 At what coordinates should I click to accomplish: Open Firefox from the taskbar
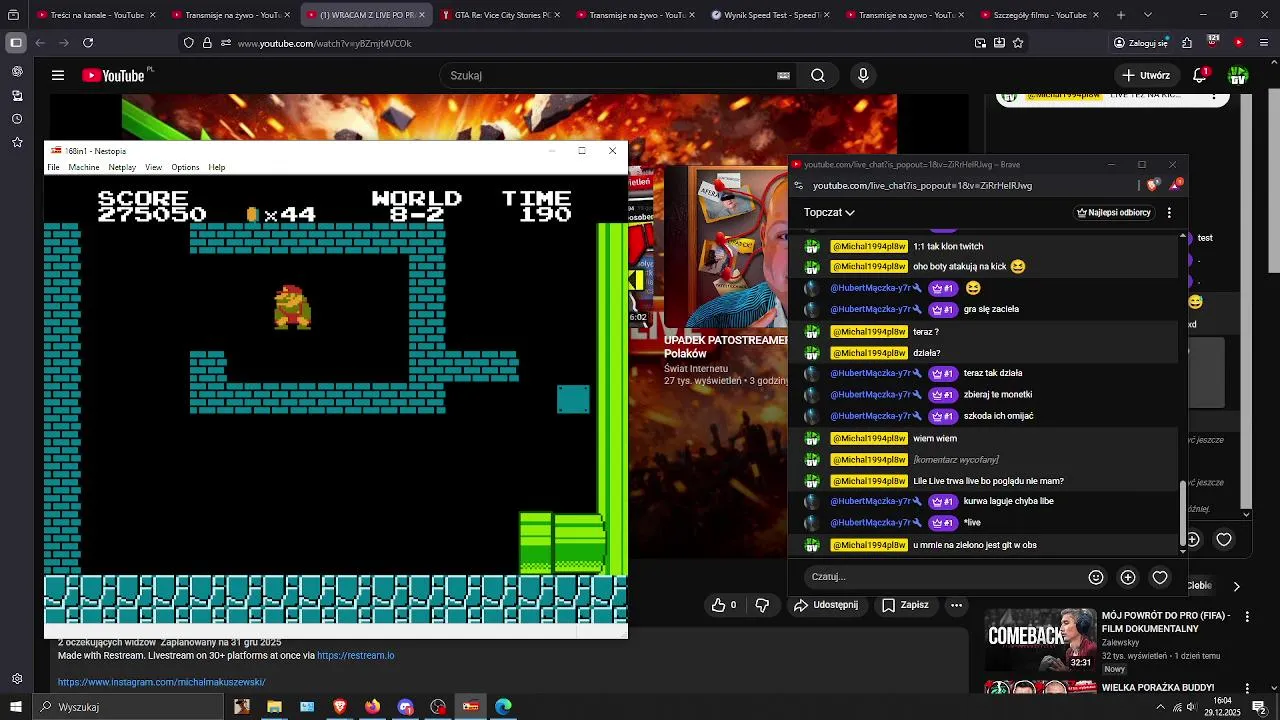[x=372, y=707]
